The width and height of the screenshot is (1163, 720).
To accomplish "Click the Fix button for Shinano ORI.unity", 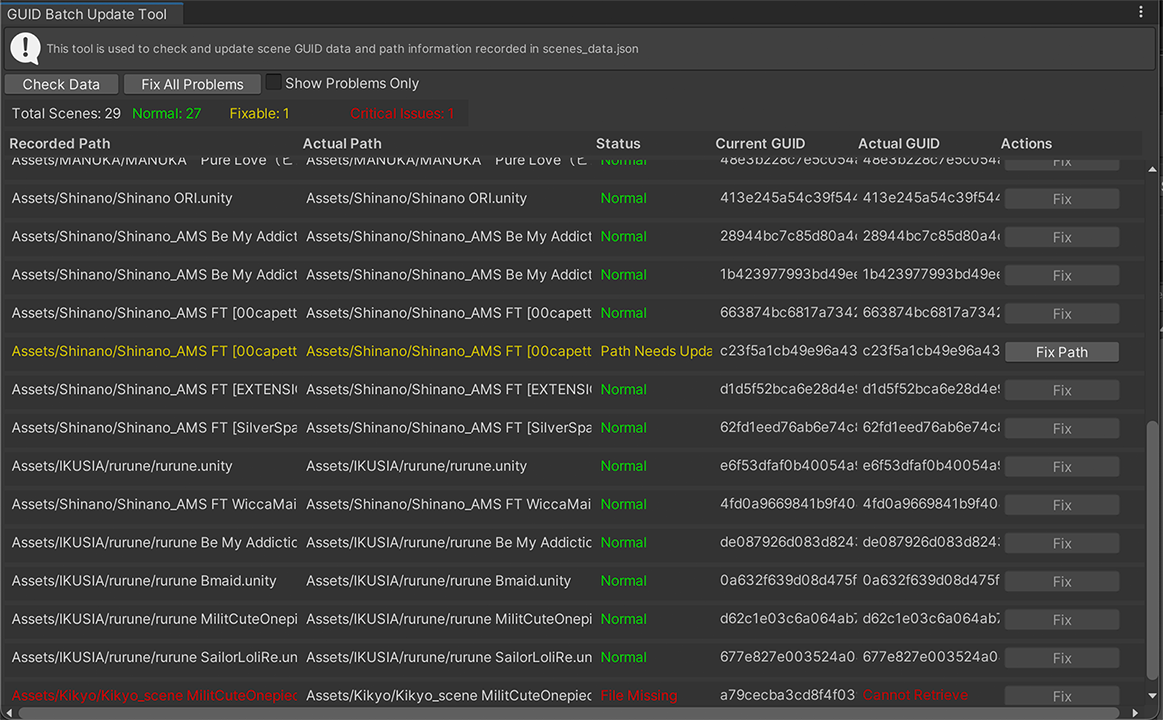I will [x=1061, y=199].
